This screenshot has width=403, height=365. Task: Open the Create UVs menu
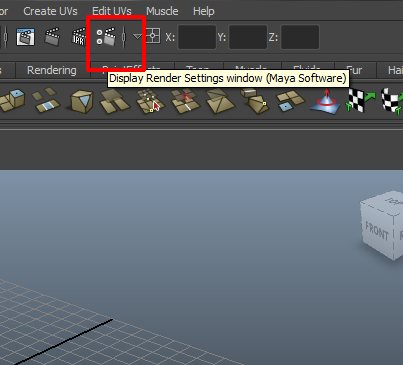50,11
